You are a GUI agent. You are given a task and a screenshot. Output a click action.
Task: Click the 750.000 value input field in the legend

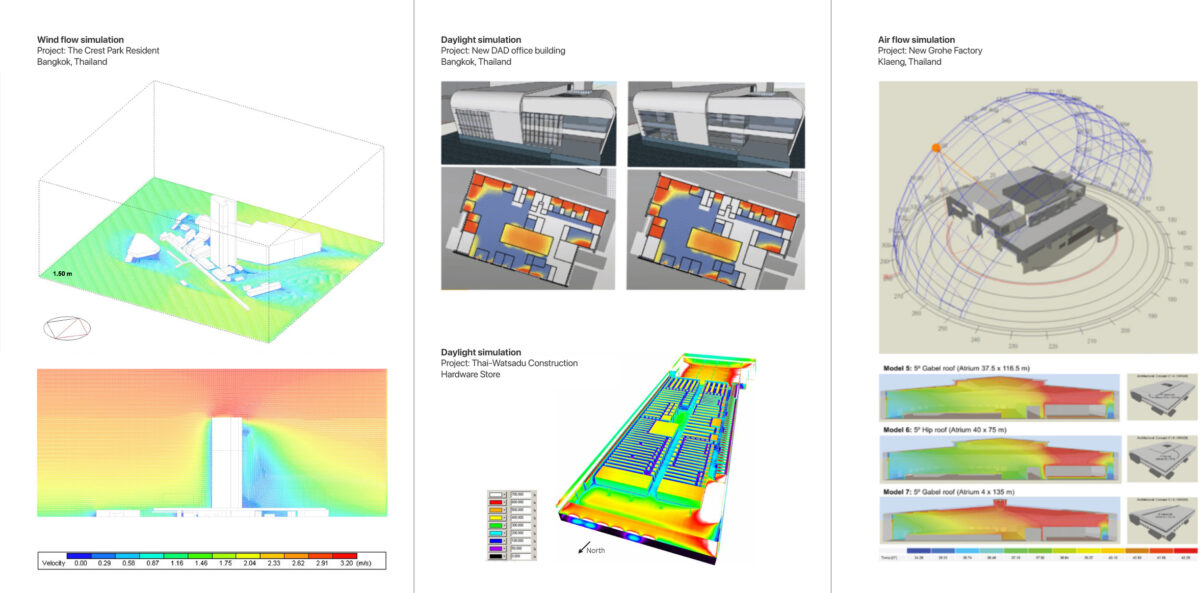pyautogui.click(x=520, y=495)
